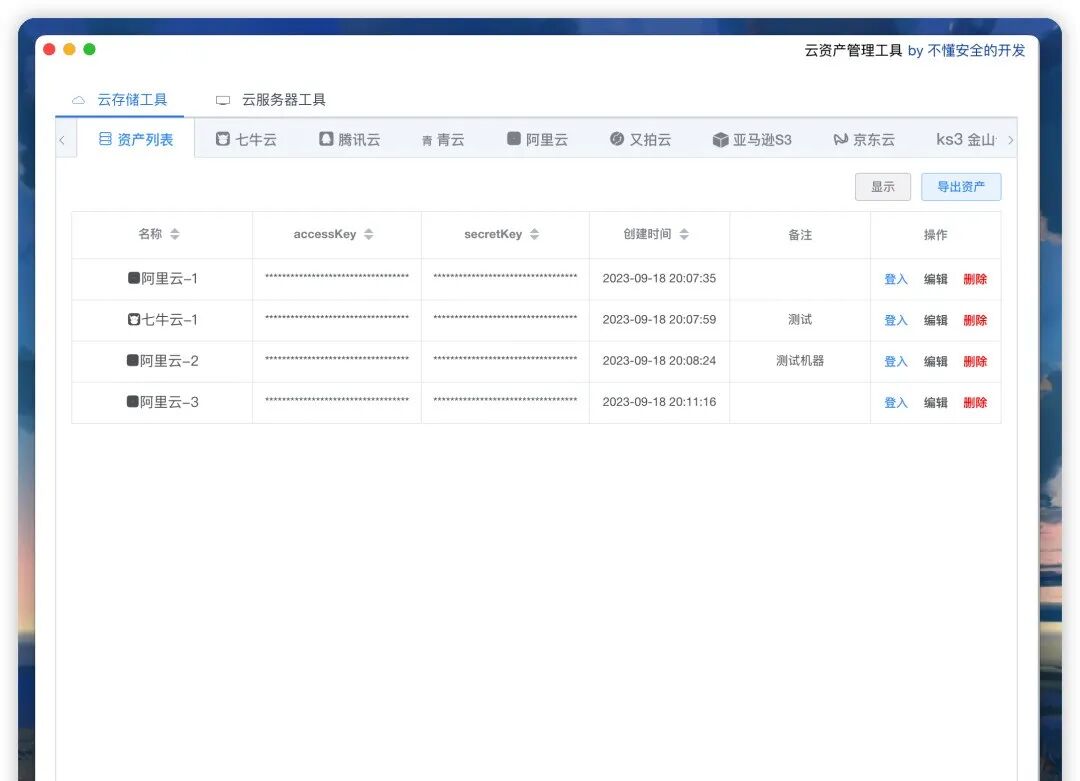Sort the table by 创建时间 column
The height and width of the screenshot is (781, 1080).
(684, 234)
